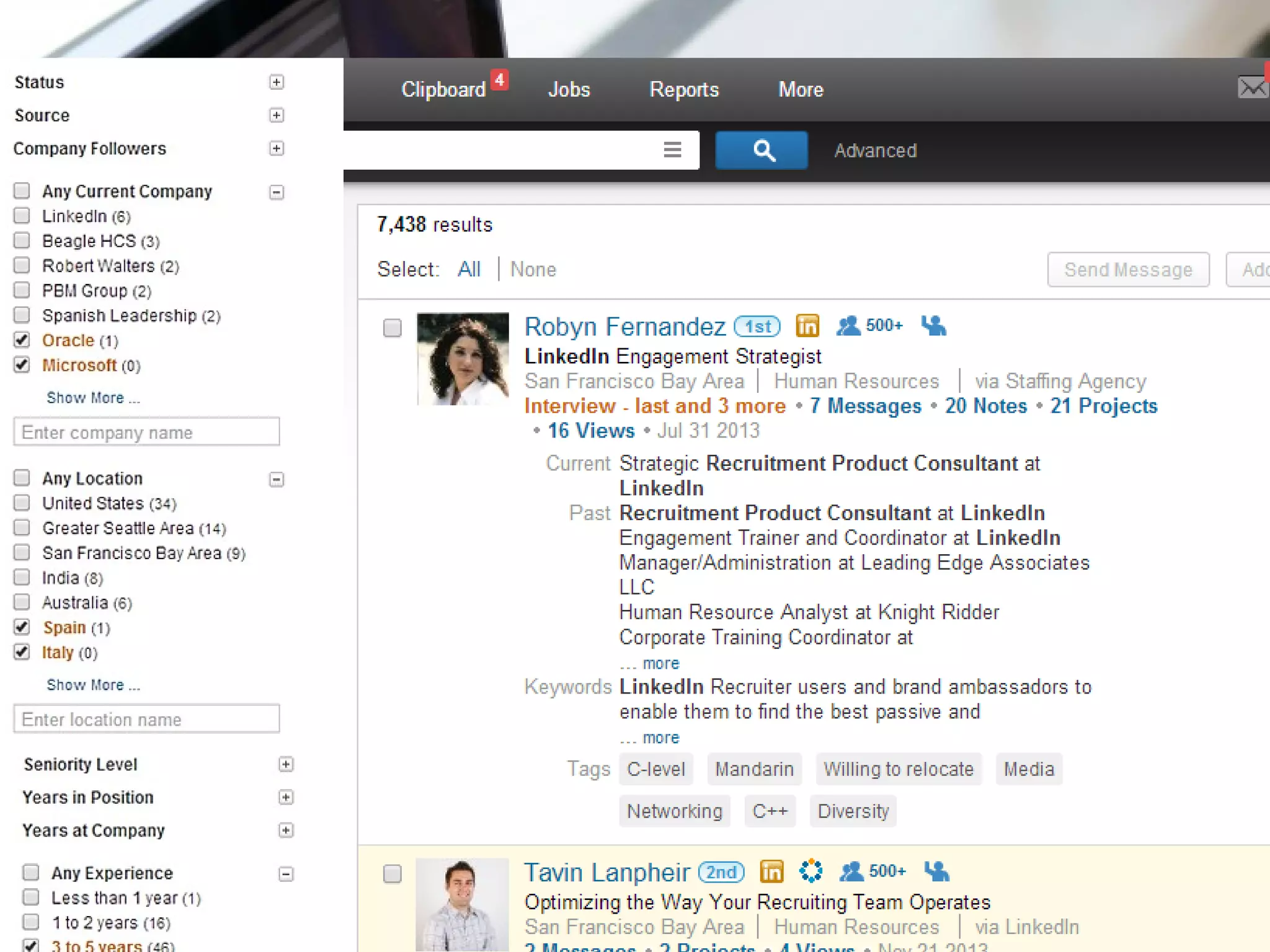Select Robyn Fernandez's result checkbox
The width and height of the screenshot is (1270, 952).
coord(392,327)
